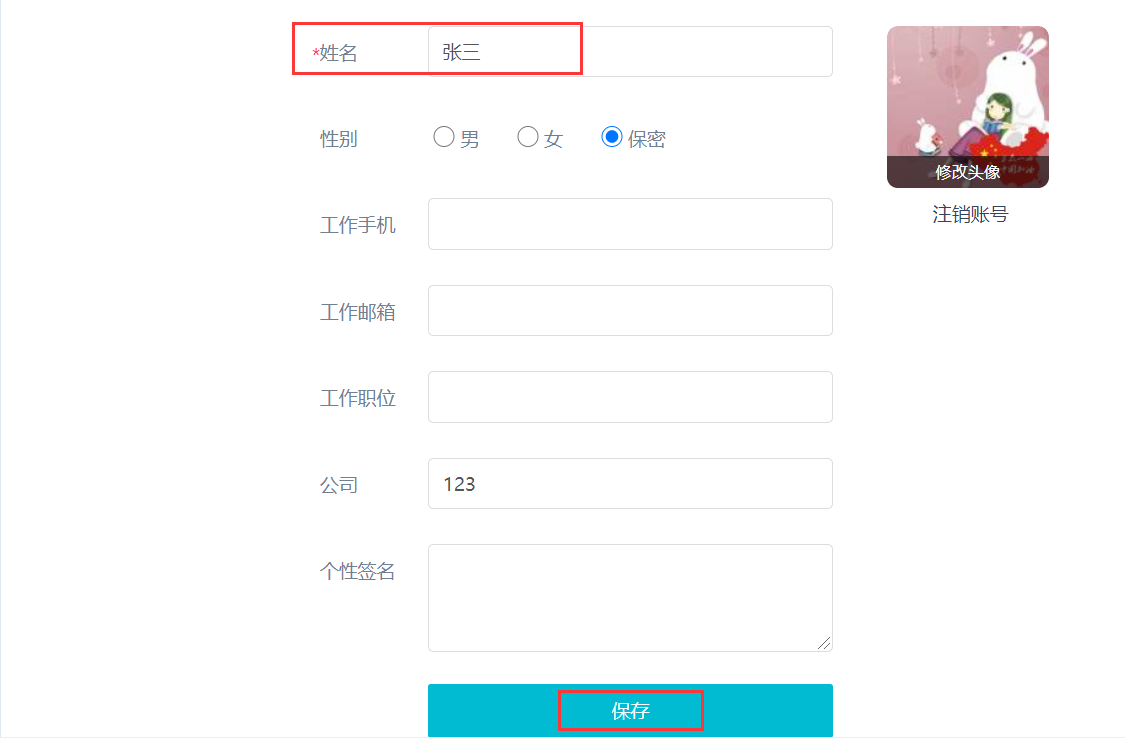Click the 工作邮箱 email input field

coord(630,310)
